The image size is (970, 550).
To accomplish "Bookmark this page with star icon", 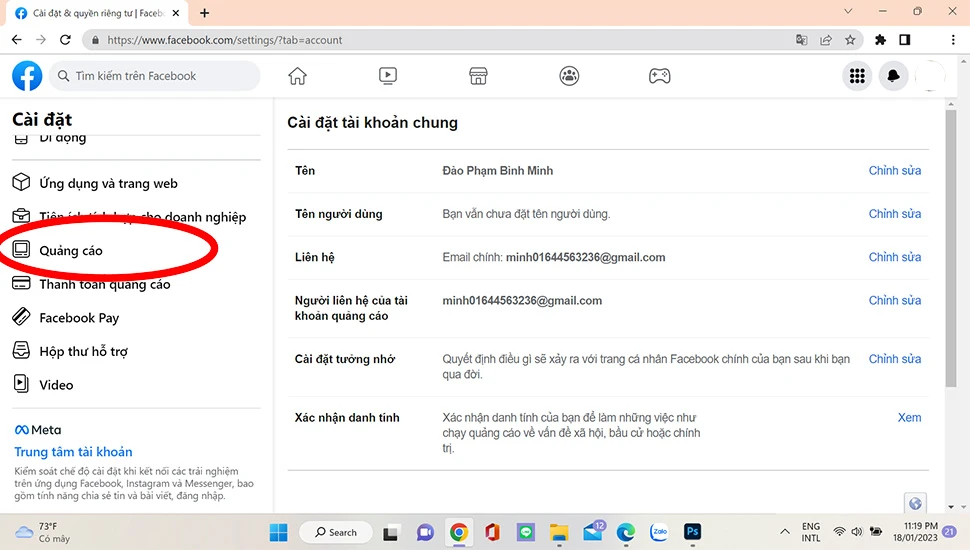I will (850, 40).
